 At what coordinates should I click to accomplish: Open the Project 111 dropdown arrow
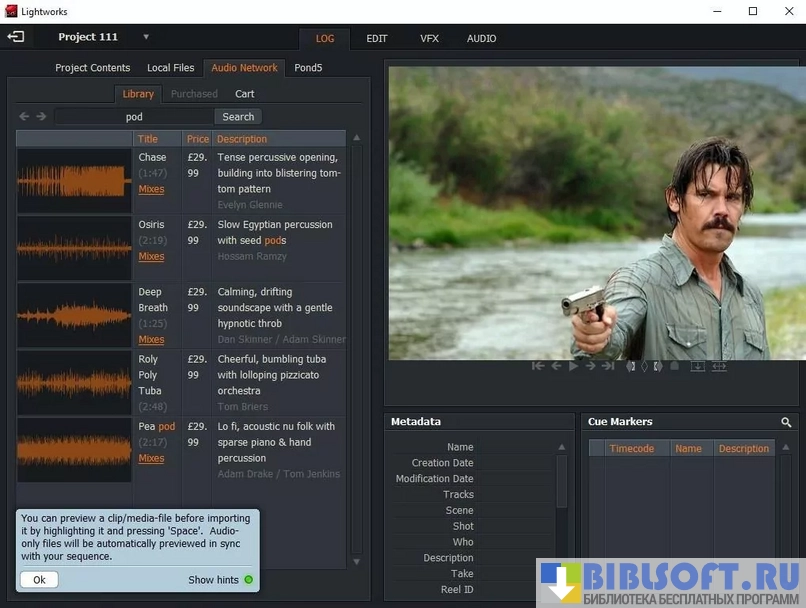coord(146,37)
